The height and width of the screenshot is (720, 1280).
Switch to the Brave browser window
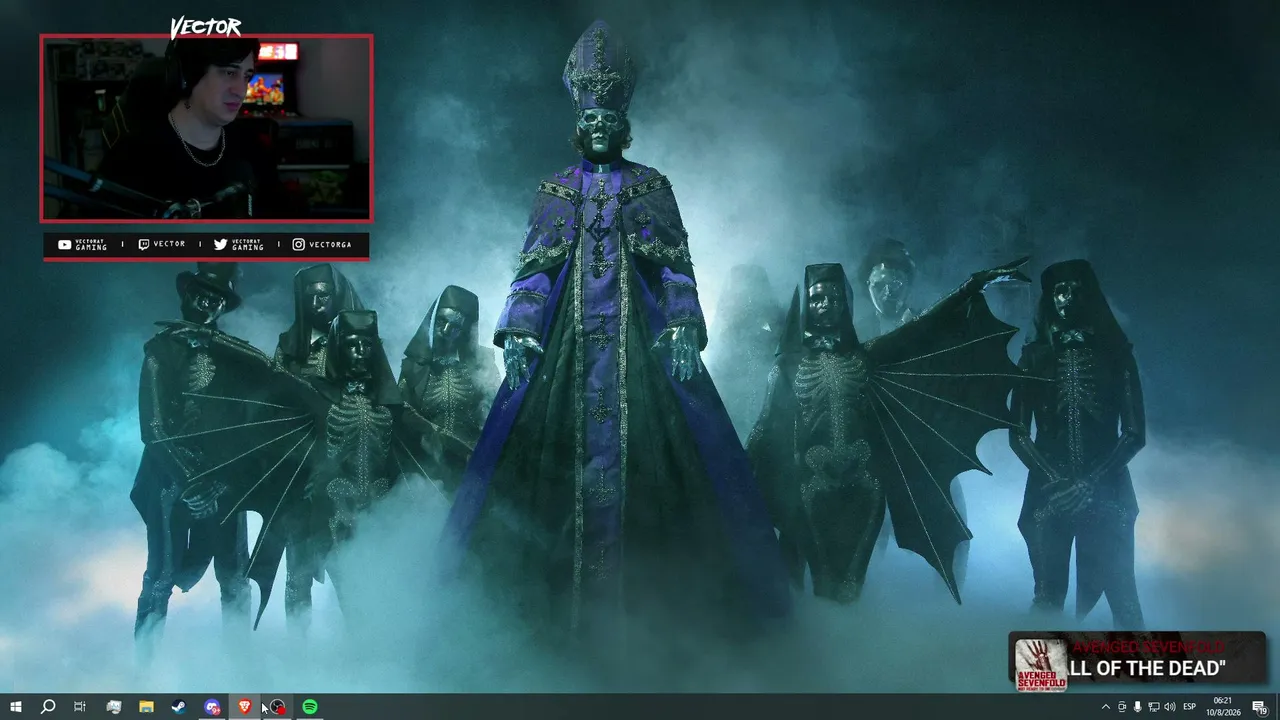245,707
